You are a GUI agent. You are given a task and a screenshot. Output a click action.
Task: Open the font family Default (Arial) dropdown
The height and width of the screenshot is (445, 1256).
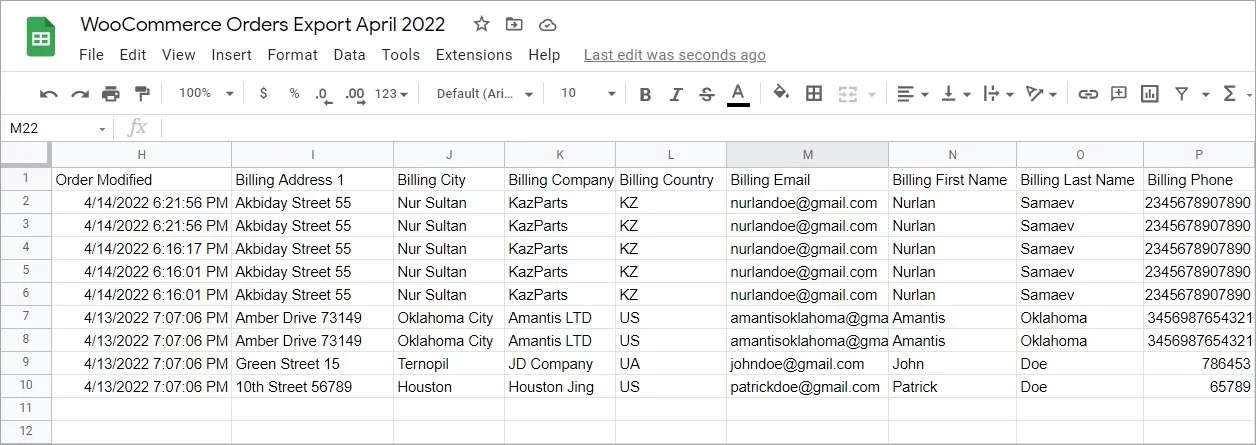[483, 93]
